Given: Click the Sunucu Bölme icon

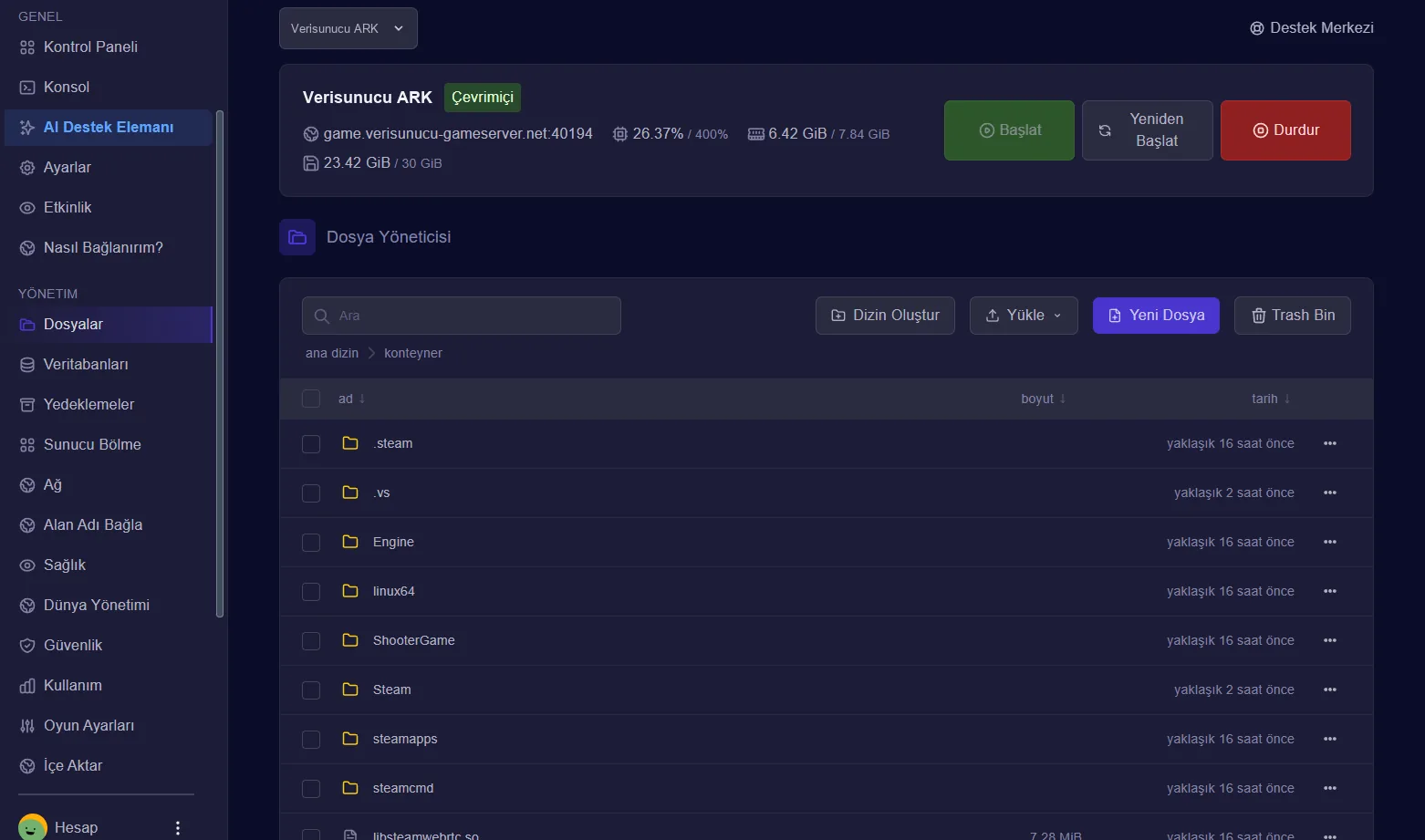Looking at the screenshot, I should tap(27, 445).
